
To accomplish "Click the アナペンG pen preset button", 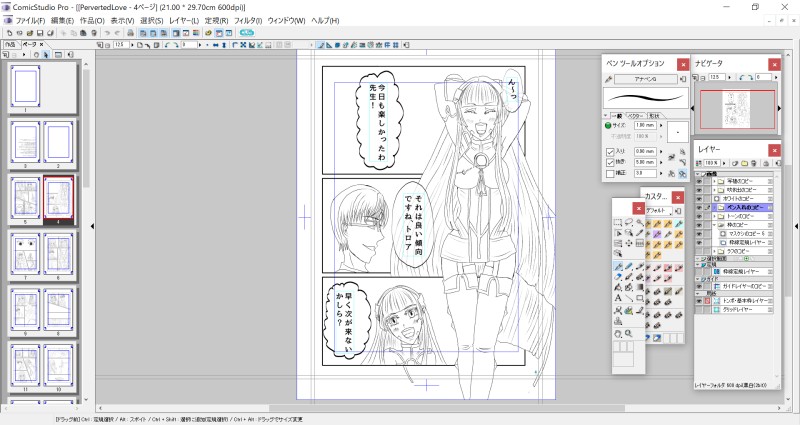I will (645, 79).
